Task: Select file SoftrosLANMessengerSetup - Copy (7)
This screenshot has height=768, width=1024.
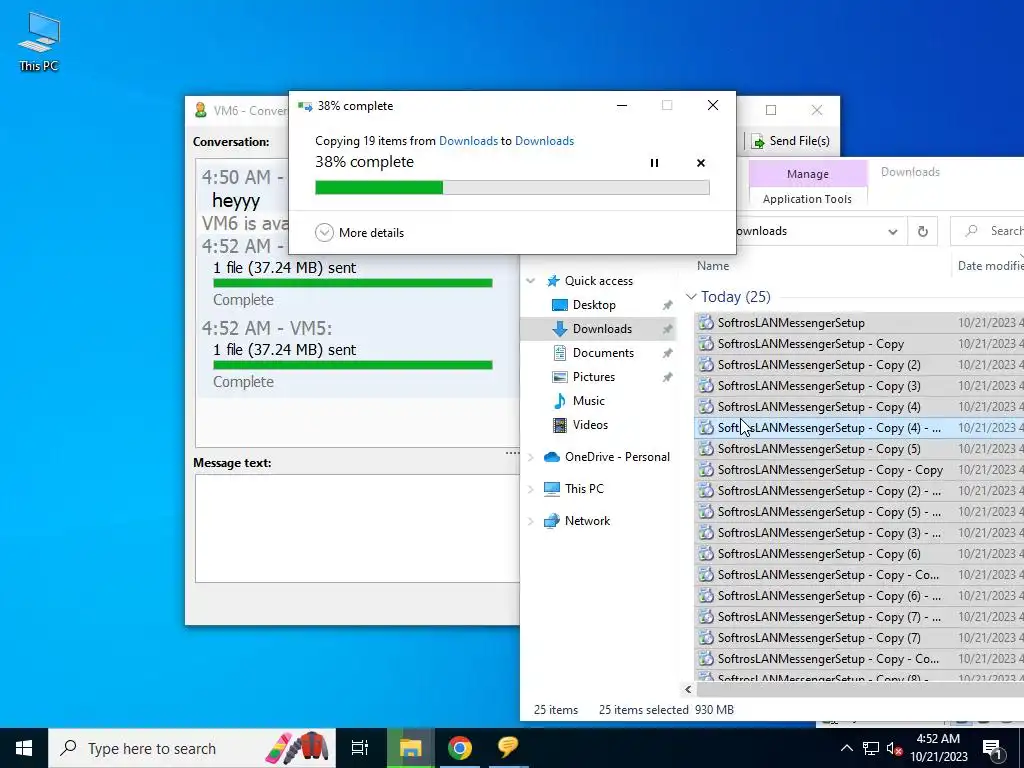Action: point(819,637)
